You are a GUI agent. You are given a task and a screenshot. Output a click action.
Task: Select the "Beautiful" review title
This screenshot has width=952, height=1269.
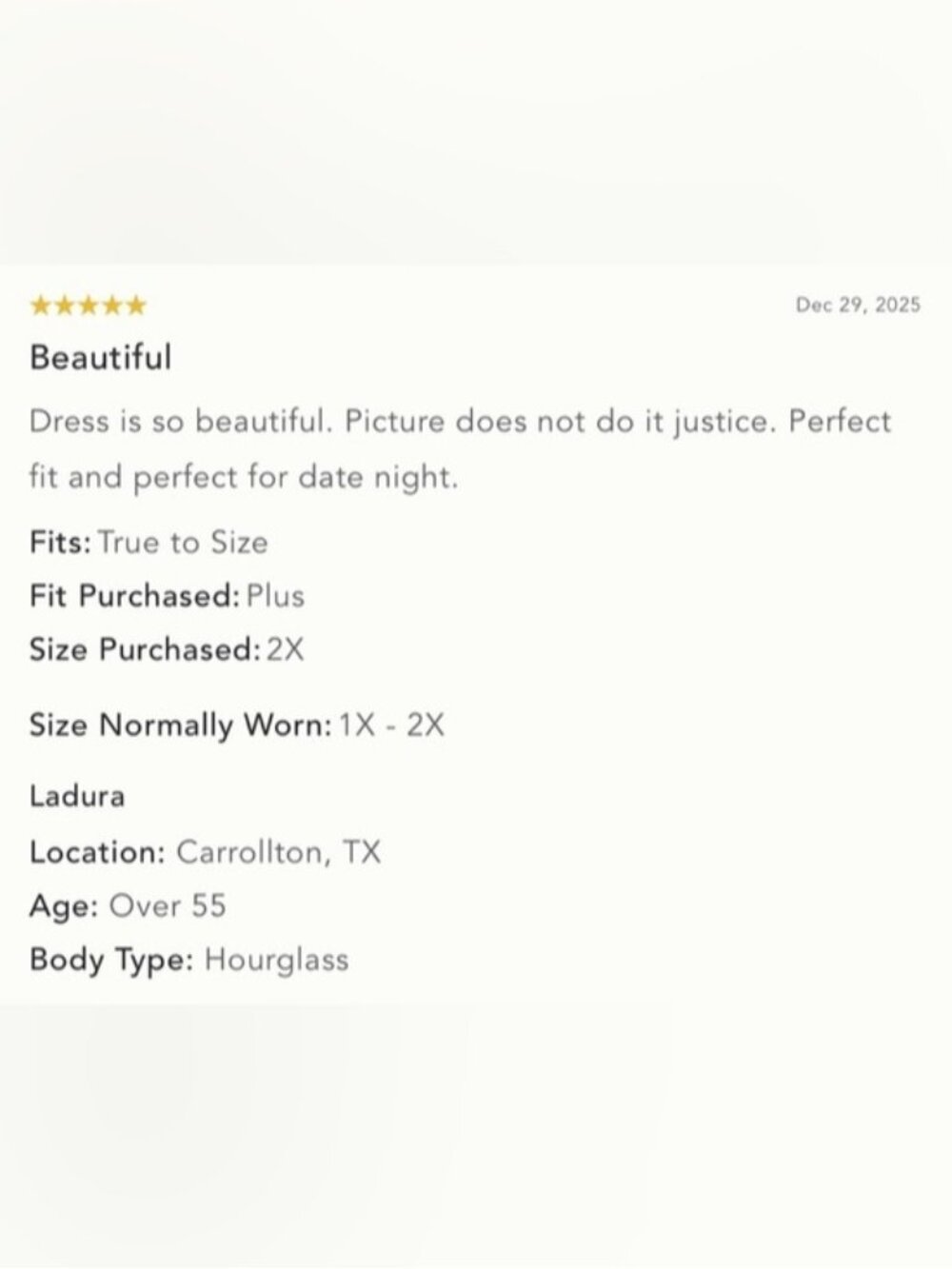(101, 358)
